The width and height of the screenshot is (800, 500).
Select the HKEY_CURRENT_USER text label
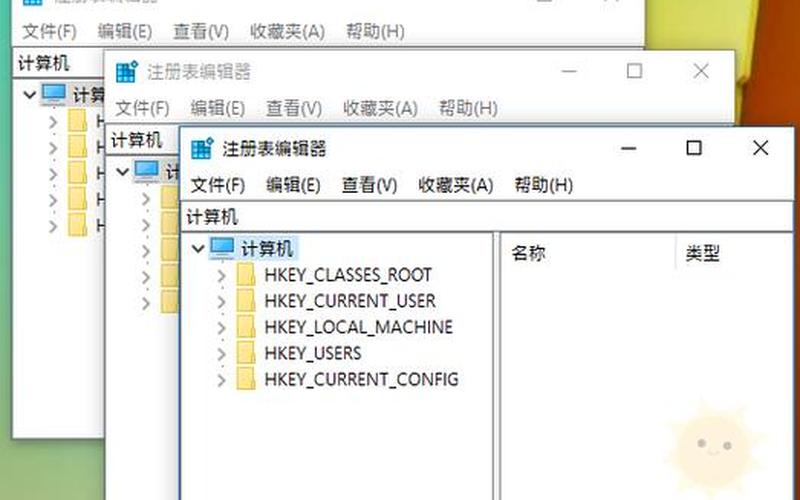[350, 301]
